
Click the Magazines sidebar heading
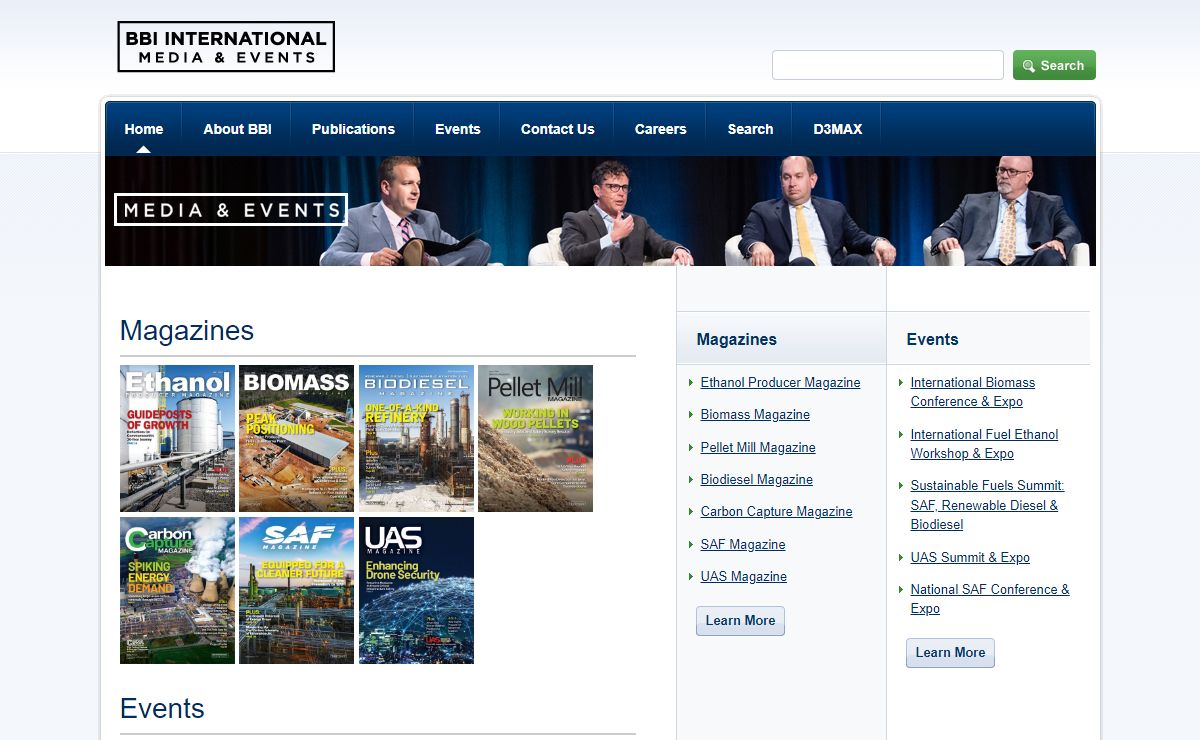pyautogui.click(x=736, y=339)
